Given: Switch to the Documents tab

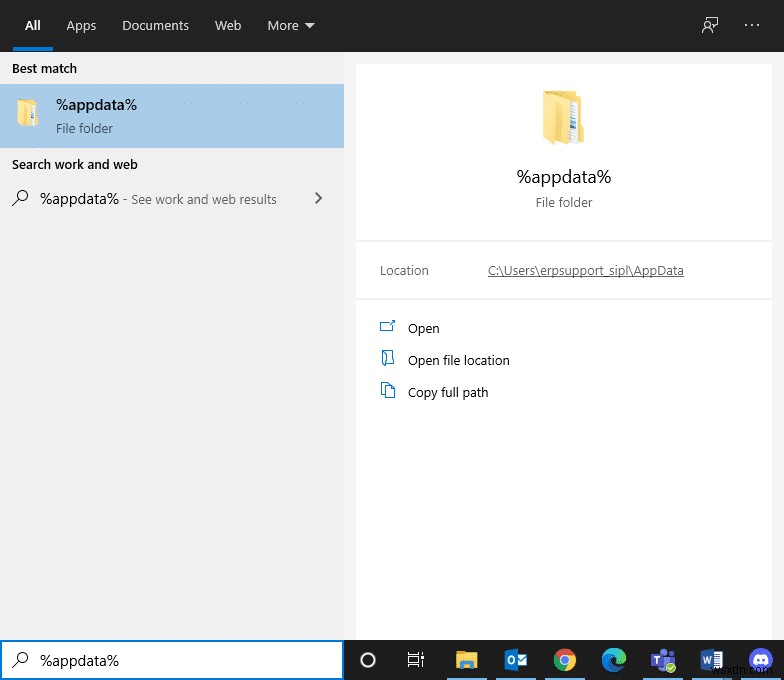Looking at the screenshot, I should (155, 26).
